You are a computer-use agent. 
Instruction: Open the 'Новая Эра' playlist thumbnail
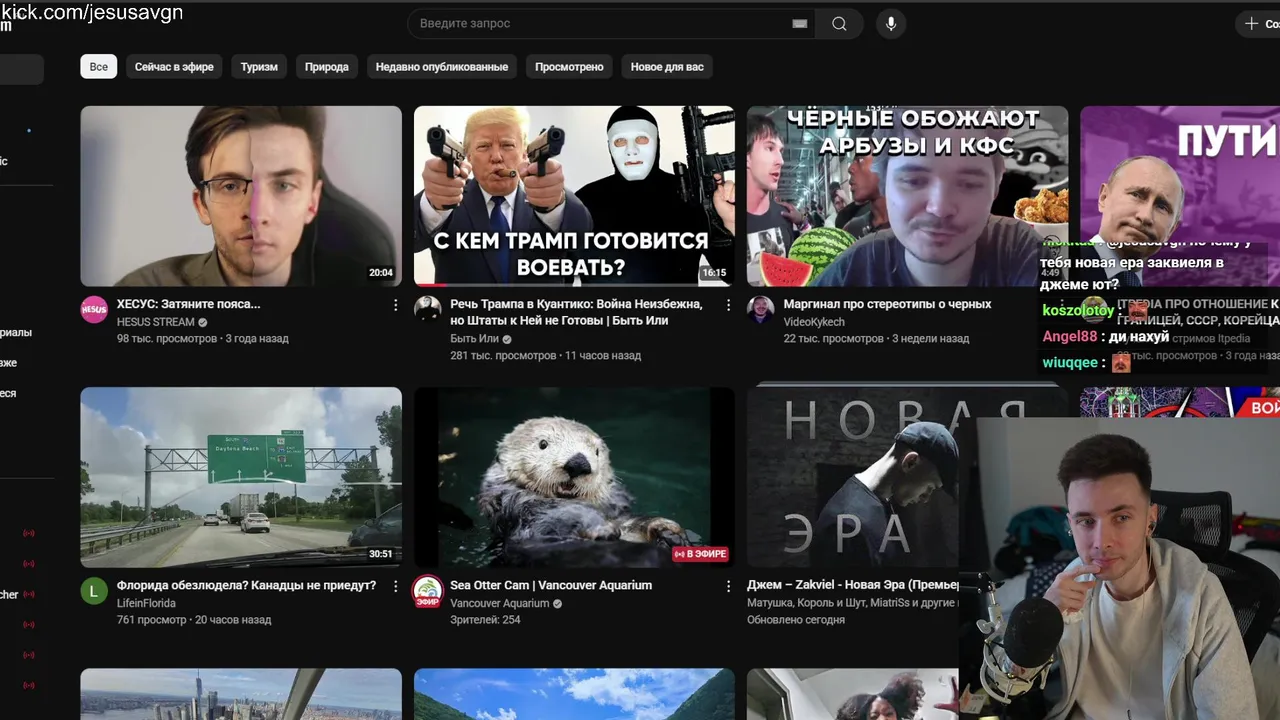[853, 477]
